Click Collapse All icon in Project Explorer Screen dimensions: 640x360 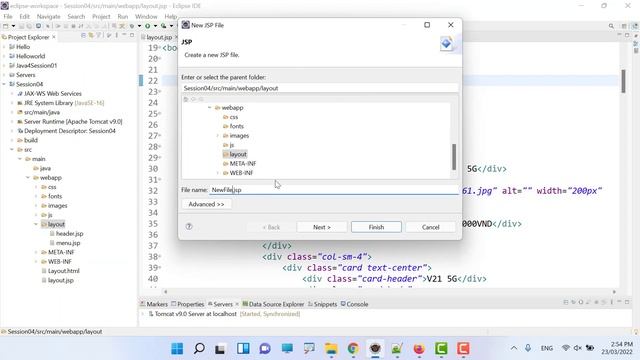[83, 36]
